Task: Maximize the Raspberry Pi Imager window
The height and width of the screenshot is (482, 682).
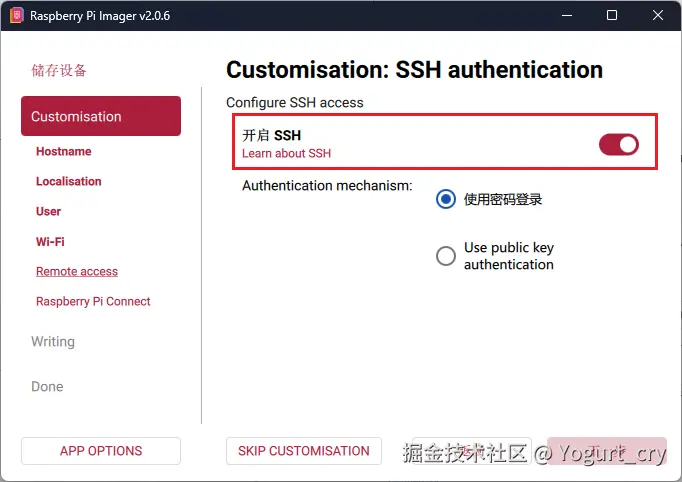Action: tap(612, 15)
